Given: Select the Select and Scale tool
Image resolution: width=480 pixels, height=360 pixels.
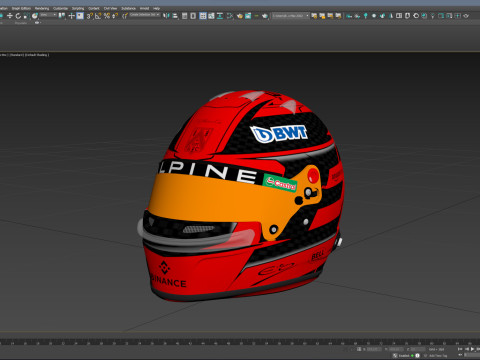Looking at the screenshot, I should click(x=26, y=16).
